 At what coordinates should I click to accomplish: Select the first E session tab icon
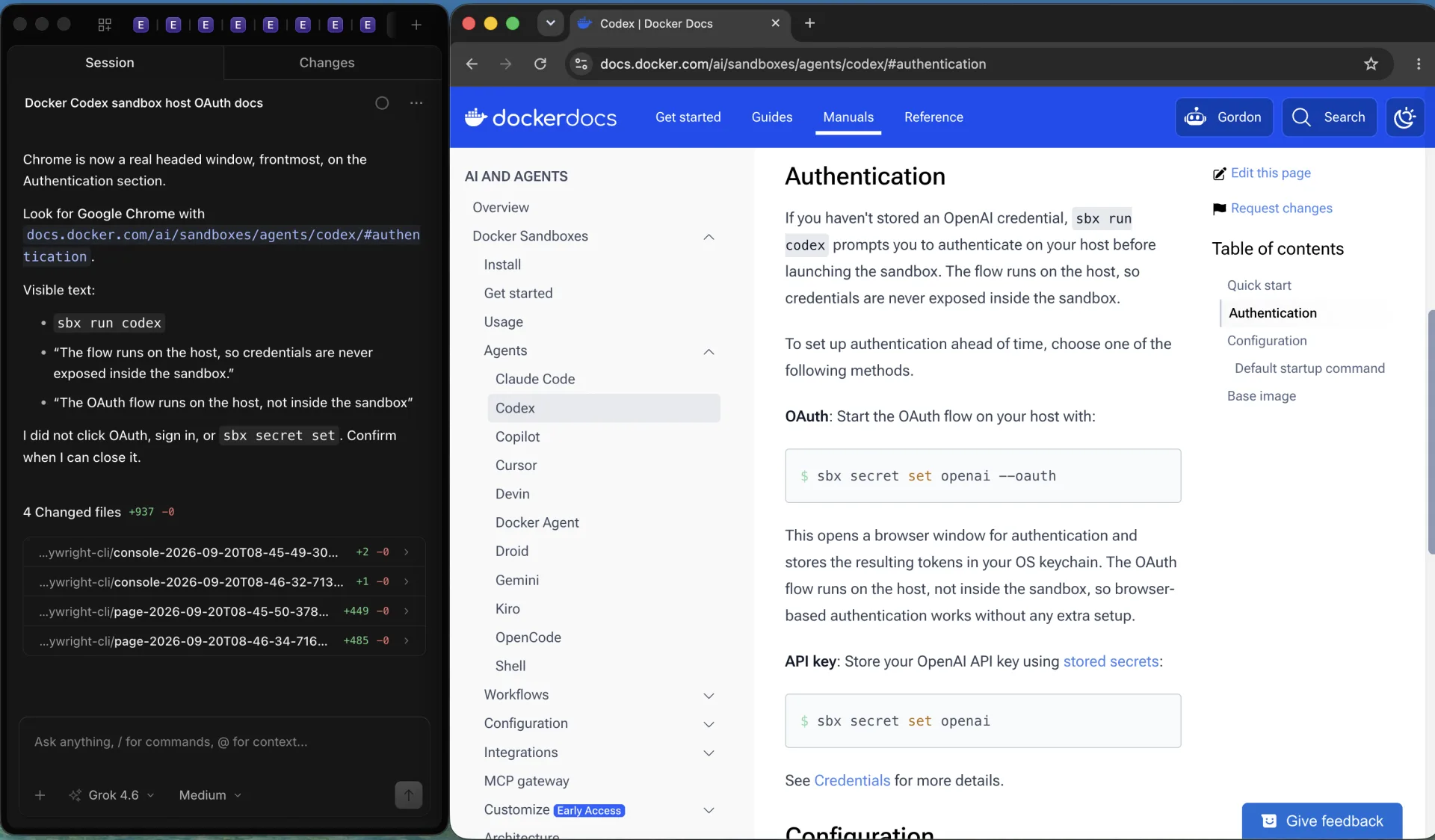pos(140,25)
